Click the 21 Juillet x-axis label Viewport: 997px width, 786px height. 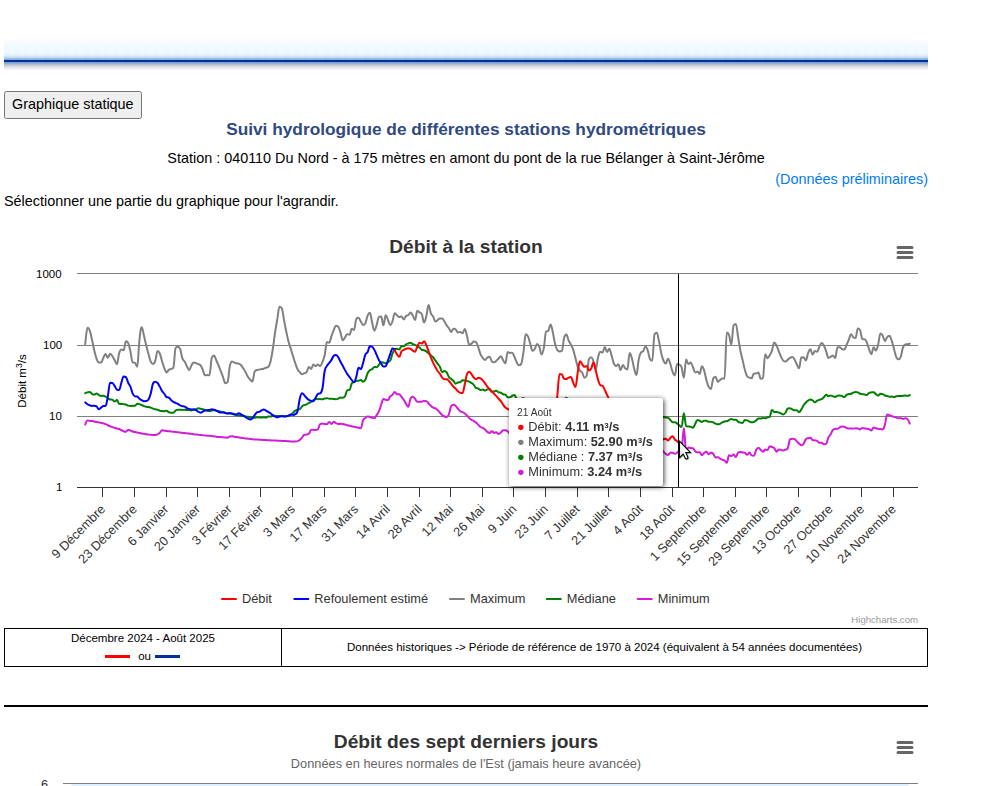click(x=593, y=525)
